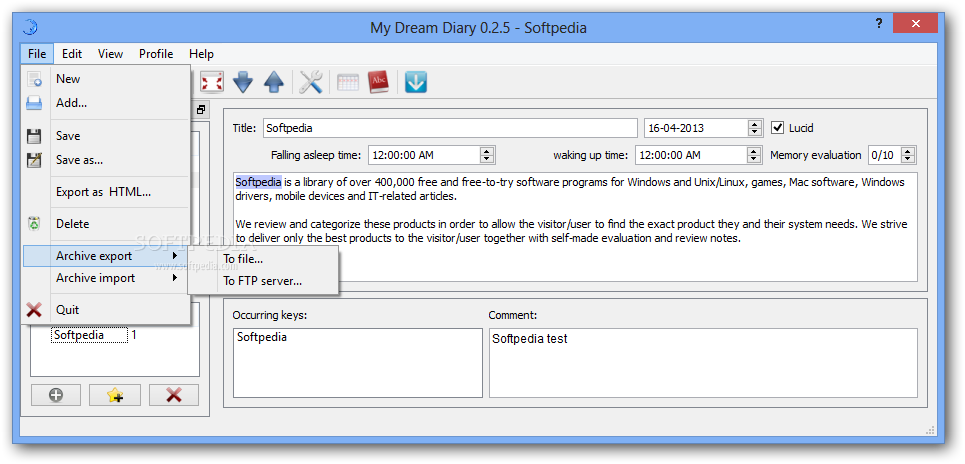Toggle the Lucid checkbox
Screen dimensions: 965x464
pos(777,128)
